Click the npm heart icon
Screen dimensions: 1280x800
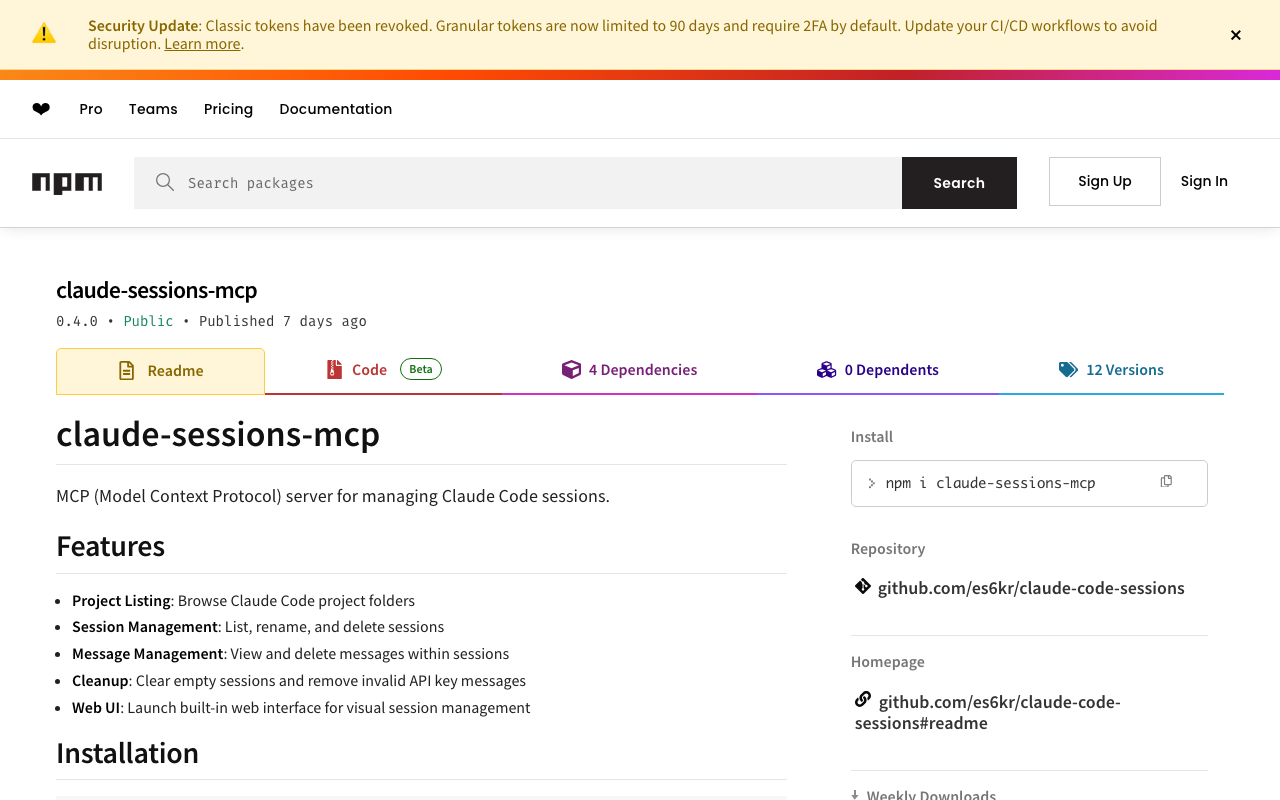[41, 109]
